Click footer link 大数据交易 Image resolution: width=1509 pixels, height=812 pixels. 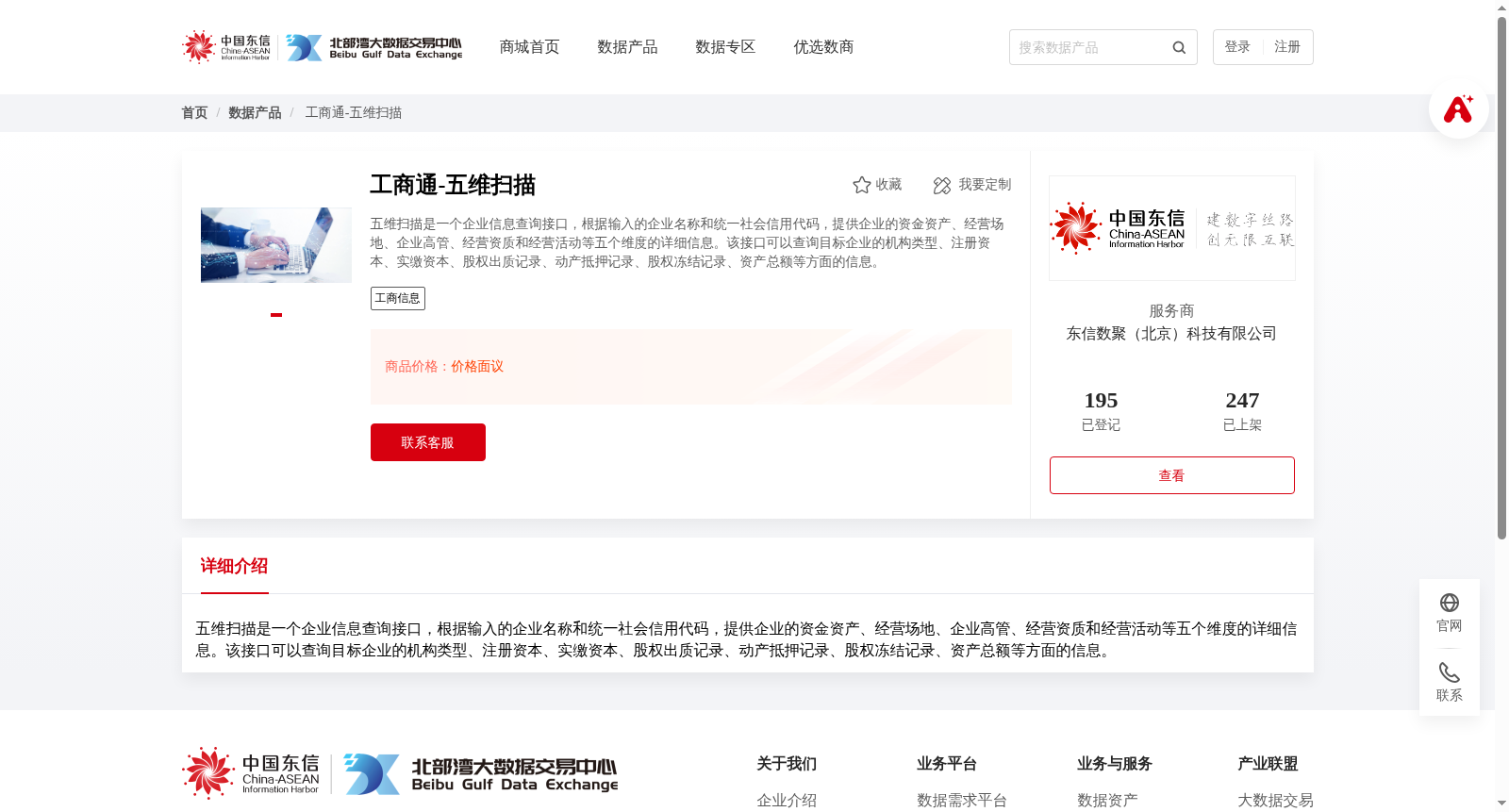point(1275,801)
